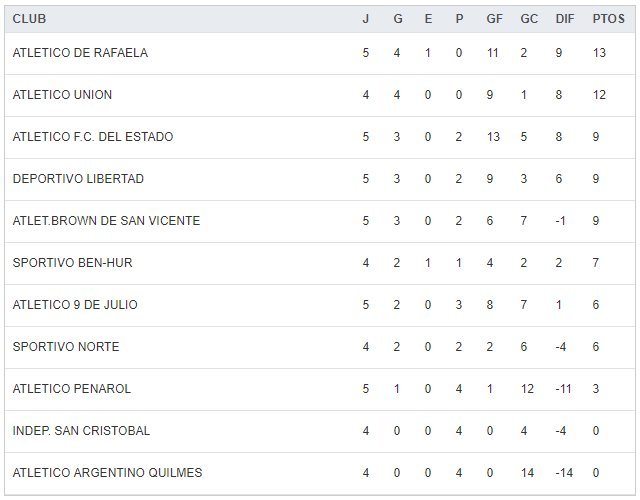This screenshot has width=640, height=500.
Task: Click the J column header
Action: coord(366,19)
